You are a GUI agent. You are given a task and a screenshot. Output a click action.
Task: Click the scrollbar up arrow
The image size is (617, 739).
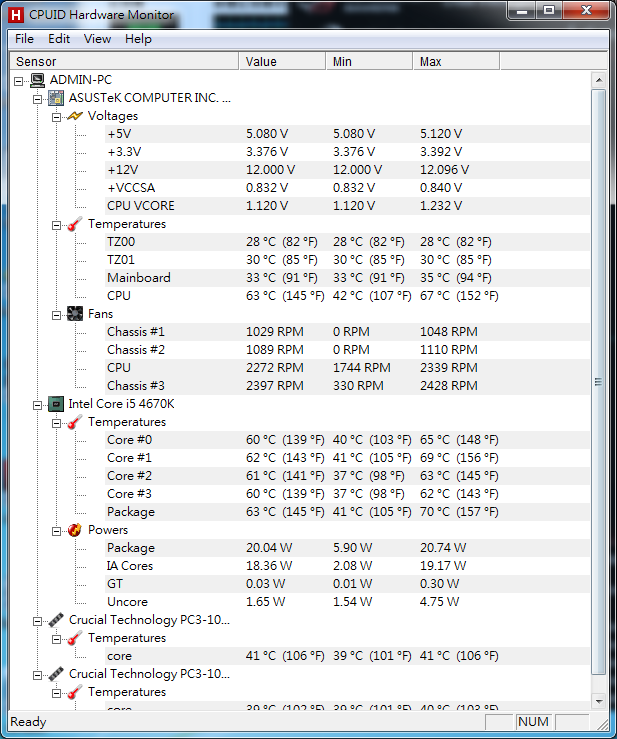pyautogui.click(x=599, y=80)
